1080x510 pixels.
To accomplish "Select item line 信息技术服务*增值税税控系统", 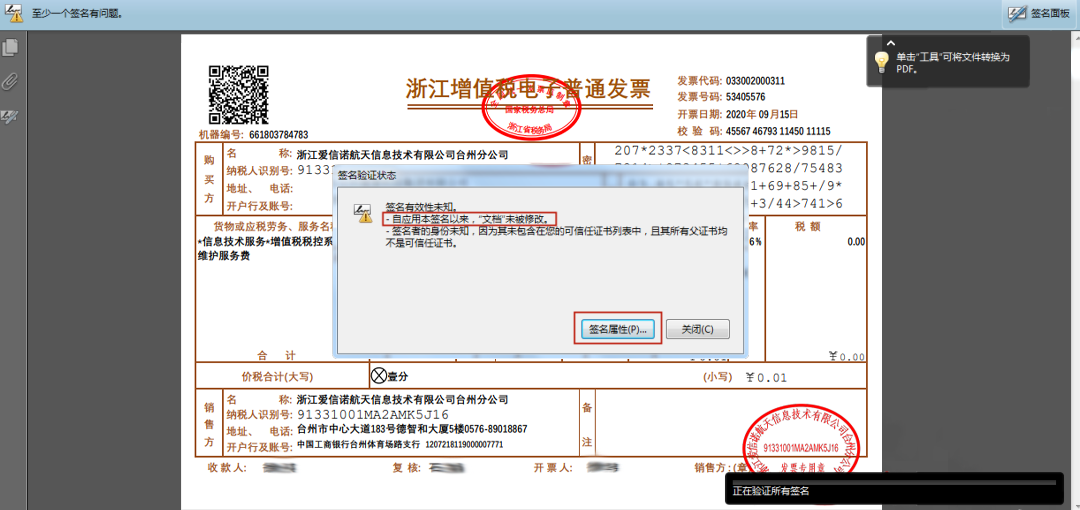I will (x=266, y=242).
